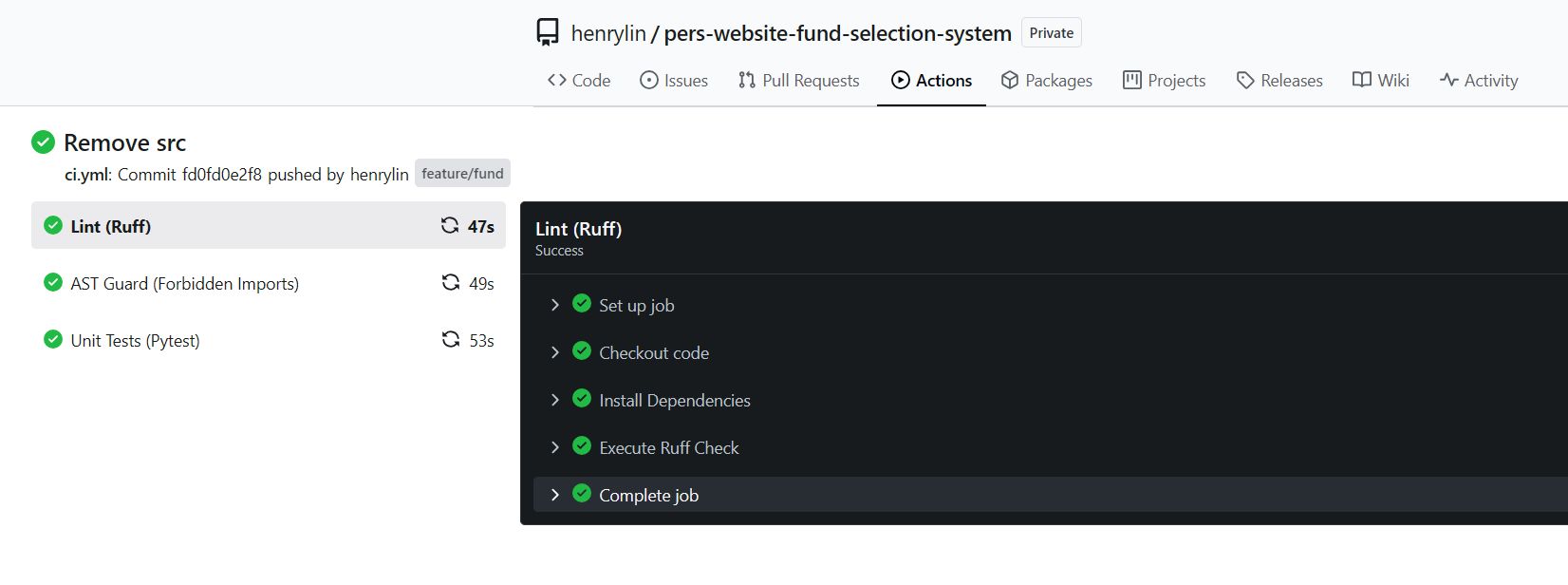This screenshot has width=1568, height=585.
Task: Go to the Releases tab
Action: tap(1279, 81)
